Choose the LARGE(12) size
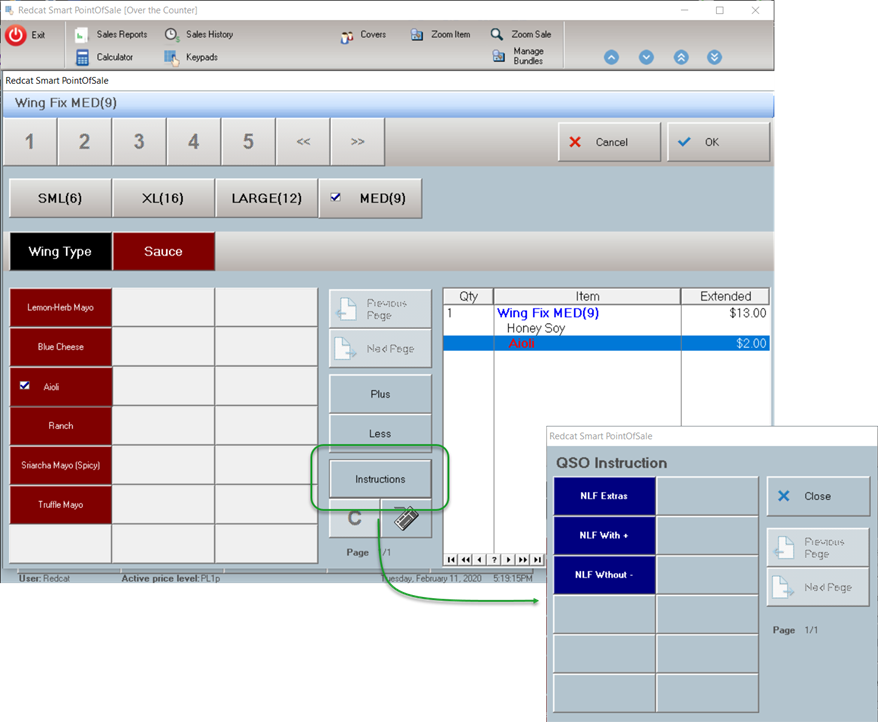The height and width of the screenshot is (722, 878). tap(267, 198)
